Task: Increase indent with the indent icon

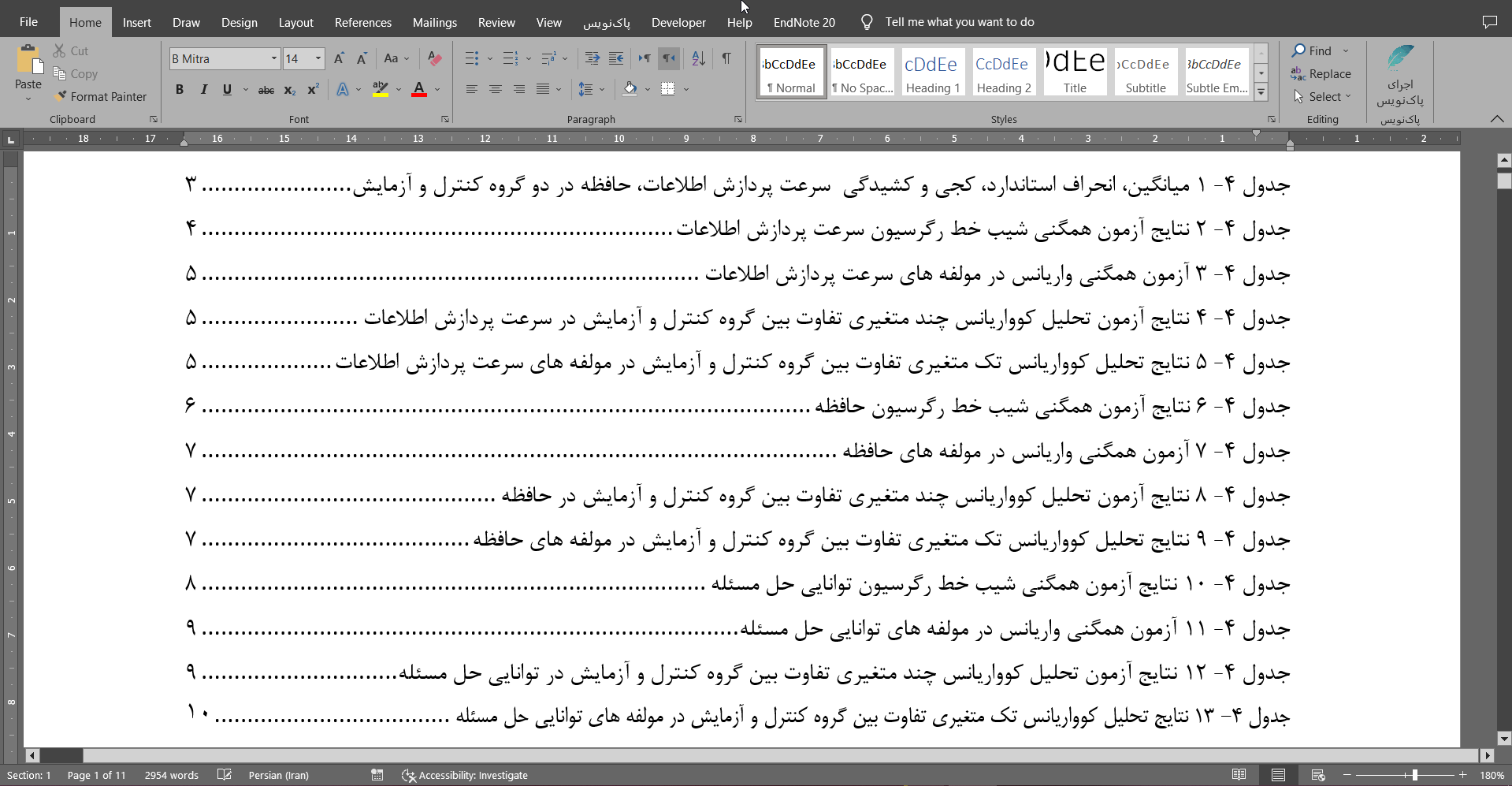Action: (616, 58)
